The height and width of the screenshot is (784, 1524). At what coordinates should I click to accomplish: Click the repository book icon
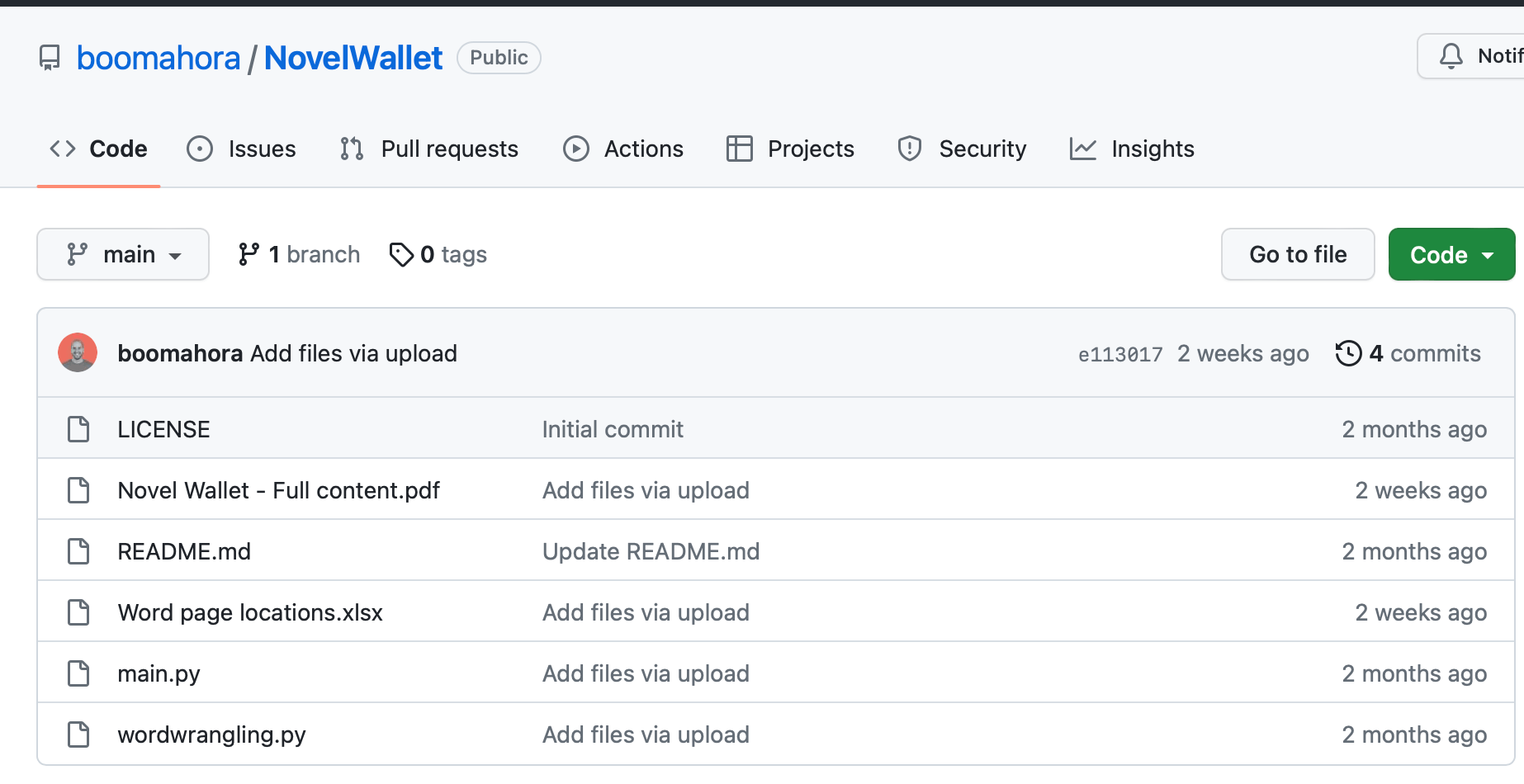click(50, 58)
